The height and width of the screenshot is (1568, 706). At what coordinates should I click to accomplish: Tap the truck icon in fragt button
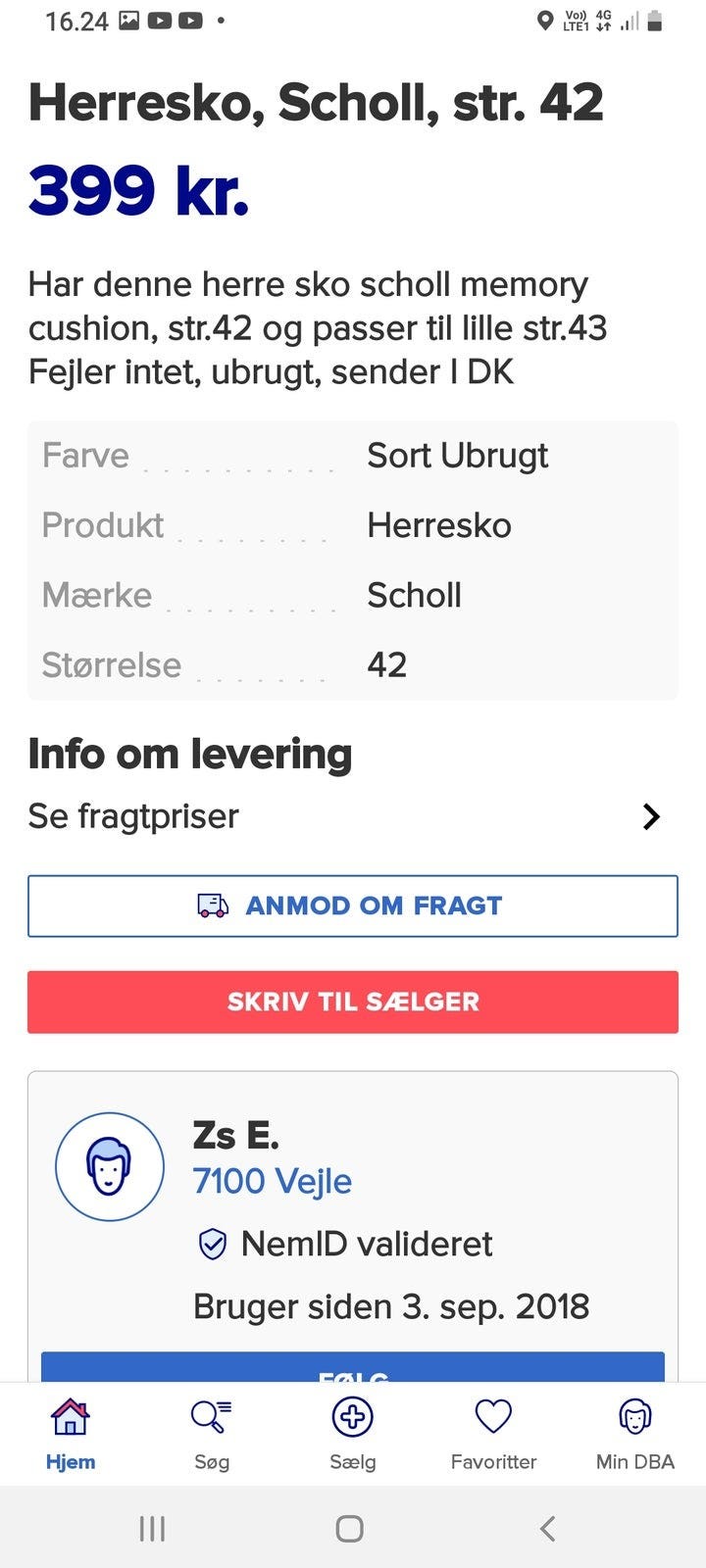coord(213,906)
